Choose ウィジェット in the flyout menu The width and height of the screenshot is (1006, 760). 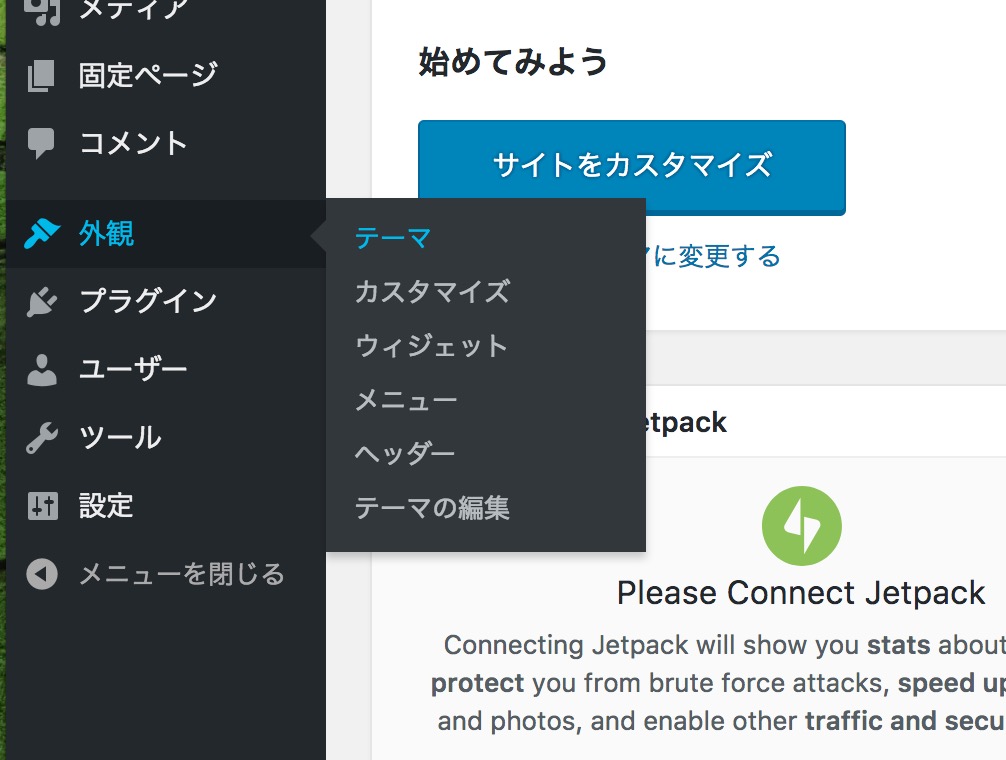[x=431, y=346]
